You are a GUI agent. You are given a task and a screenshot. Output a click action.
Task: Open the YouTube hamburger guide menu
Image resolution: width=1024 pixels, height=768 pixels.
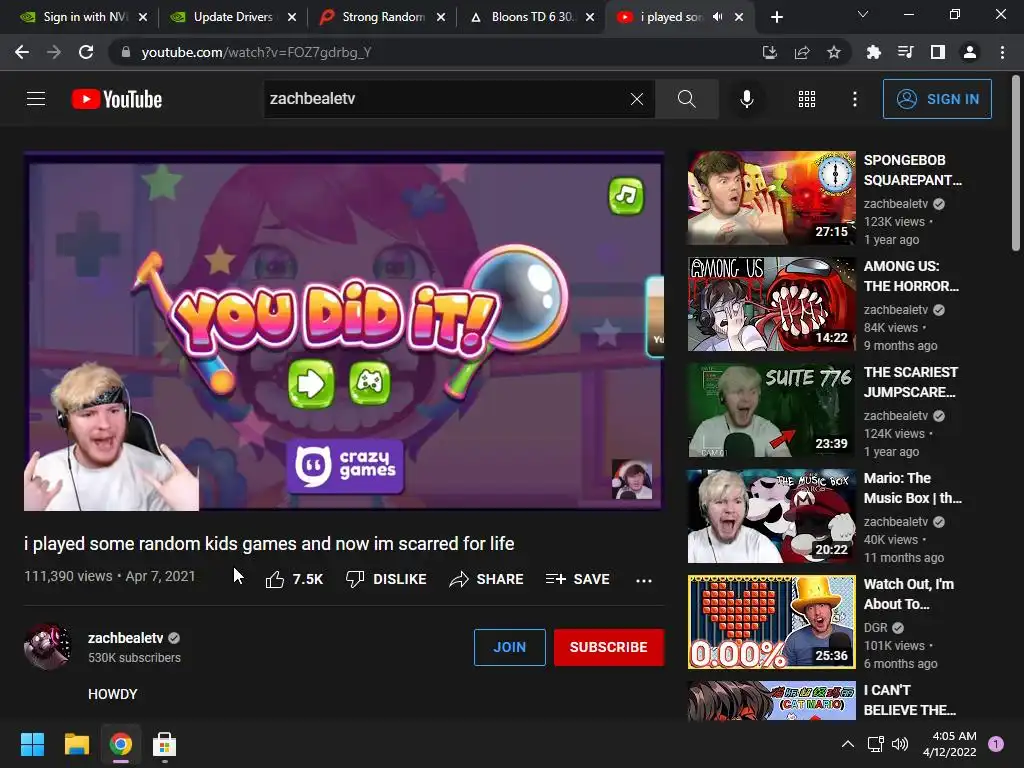[36, 99]
